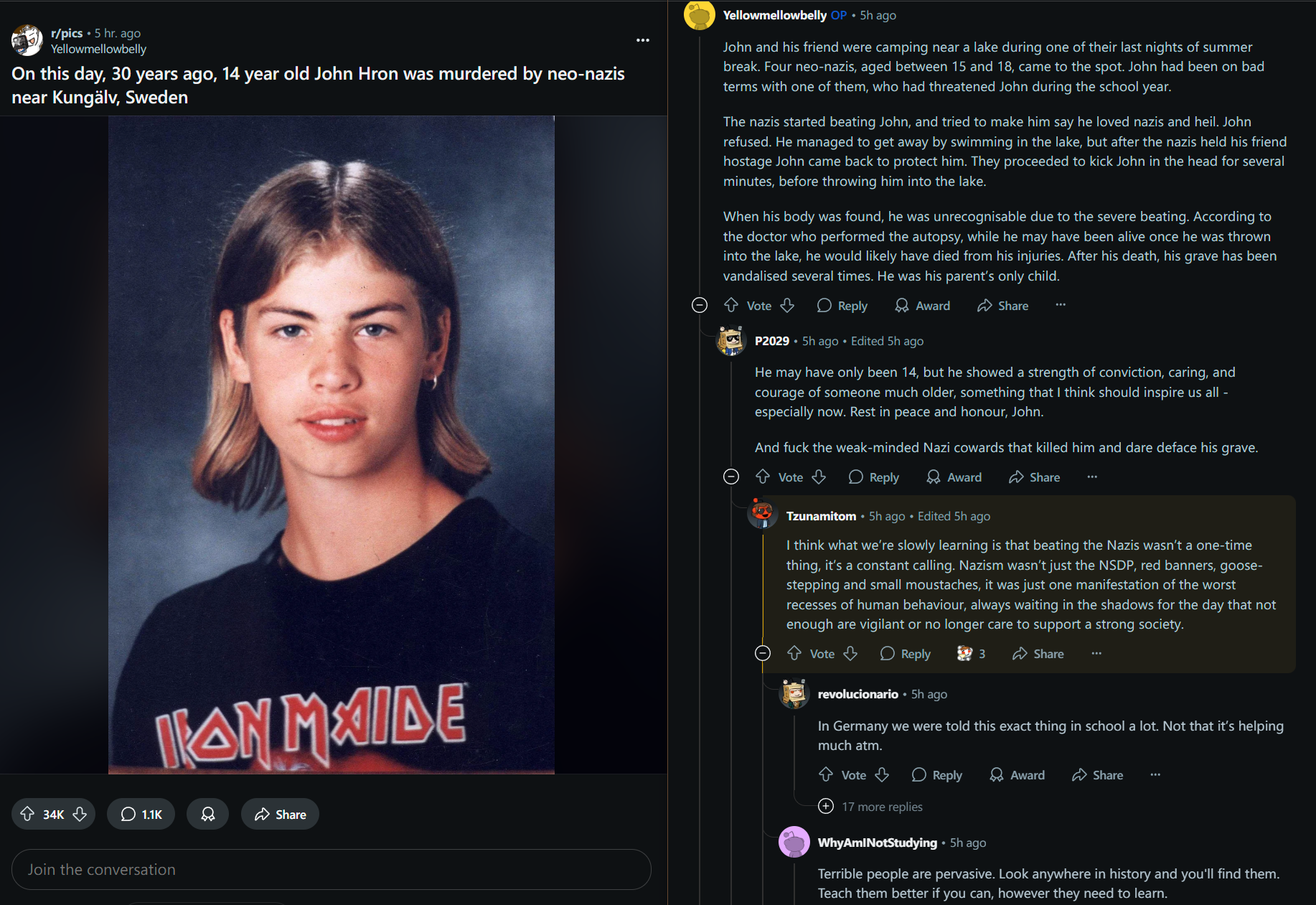Open more options on Yellowmellowbelly's comment
The height and width of the screenshot is (905, 1316).
(1061, 305)
